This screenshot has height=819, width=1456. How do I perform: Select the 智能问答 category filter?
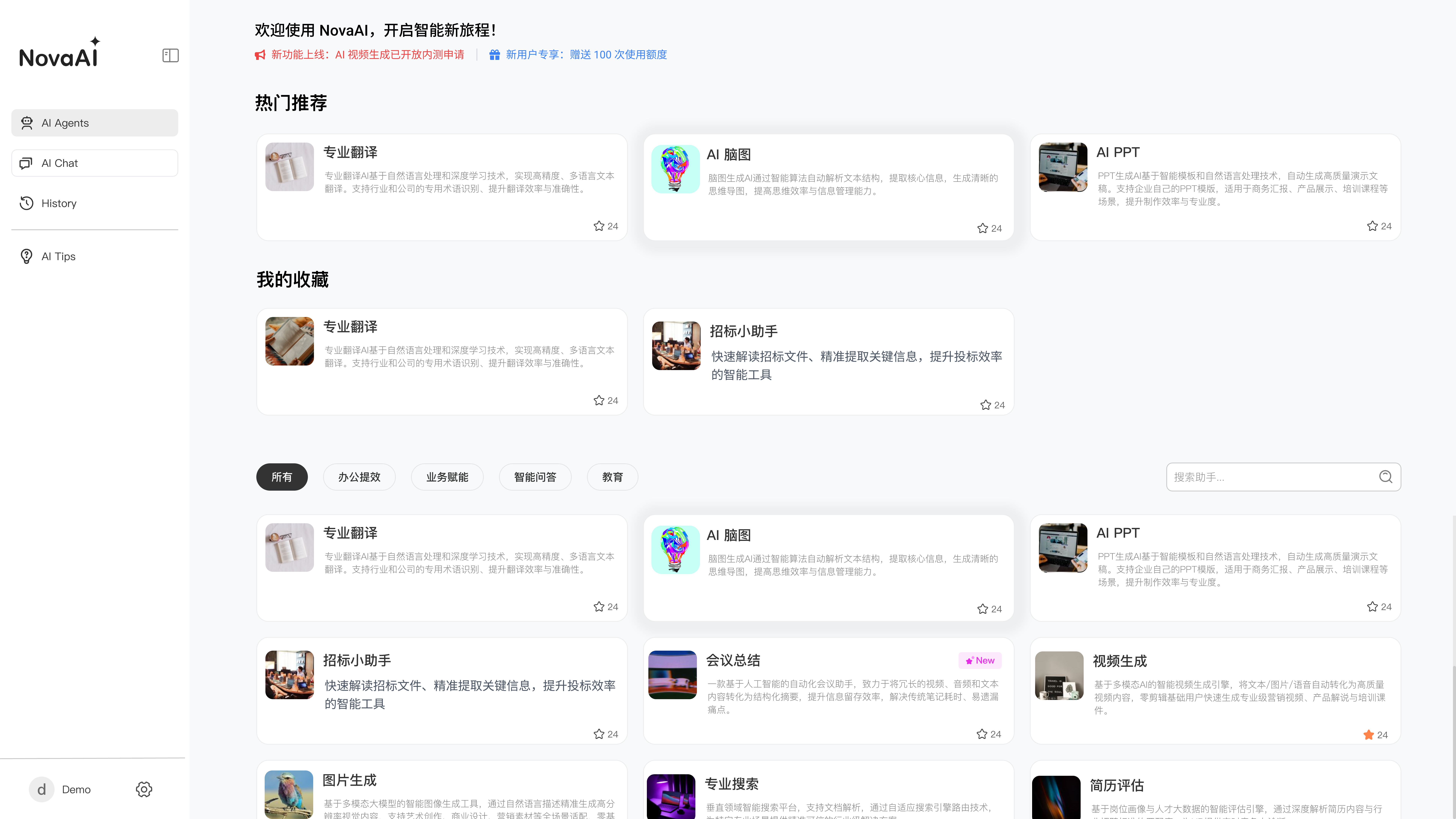point(535,477)
